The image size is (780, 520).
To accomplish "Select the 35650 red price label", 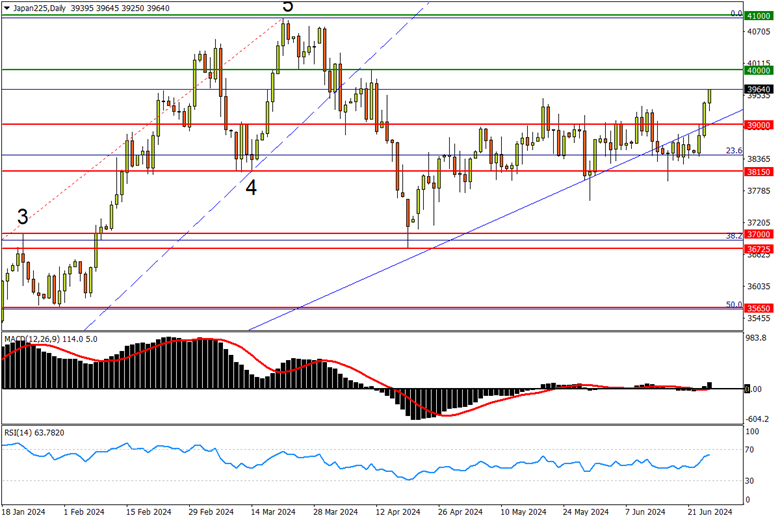I will [x=759, y=308].
